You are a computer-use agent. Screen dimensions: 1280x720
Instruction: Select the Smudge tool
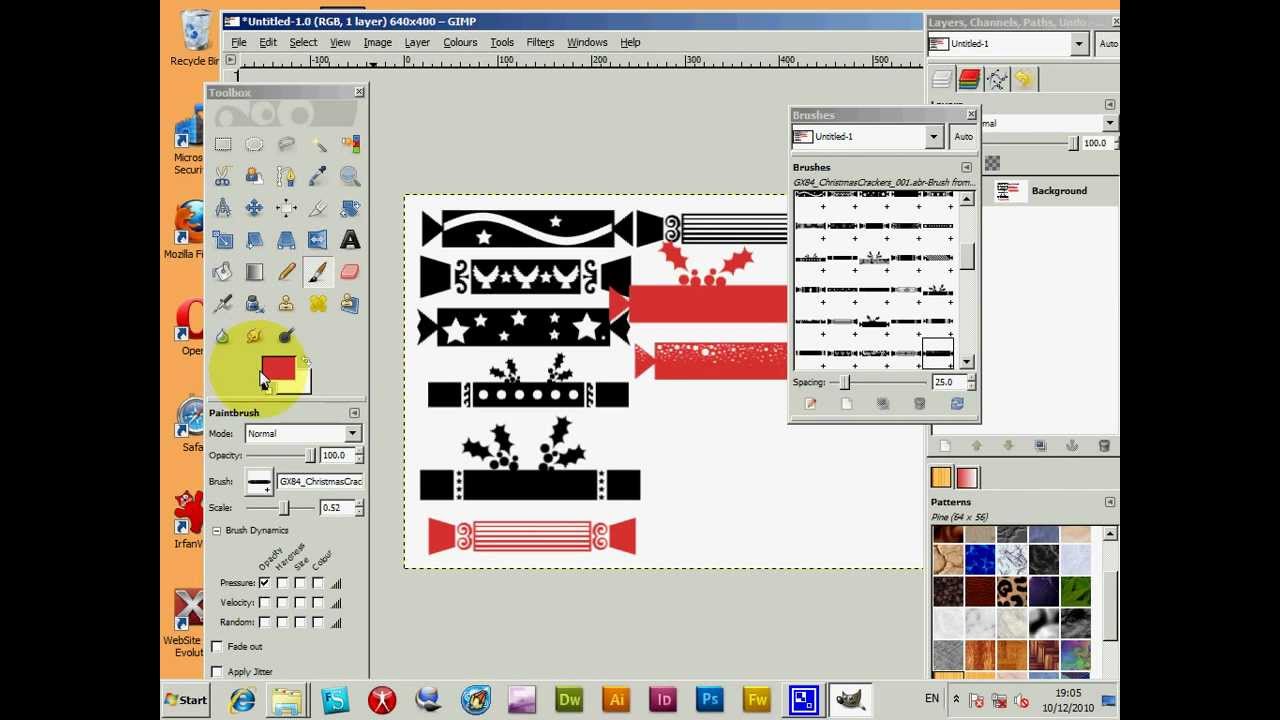254,336
